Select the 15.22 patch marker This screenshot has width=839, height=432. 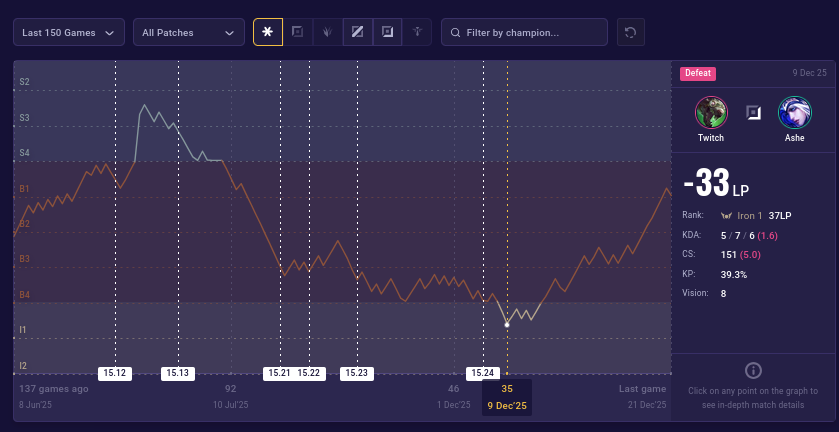[309, 373]
